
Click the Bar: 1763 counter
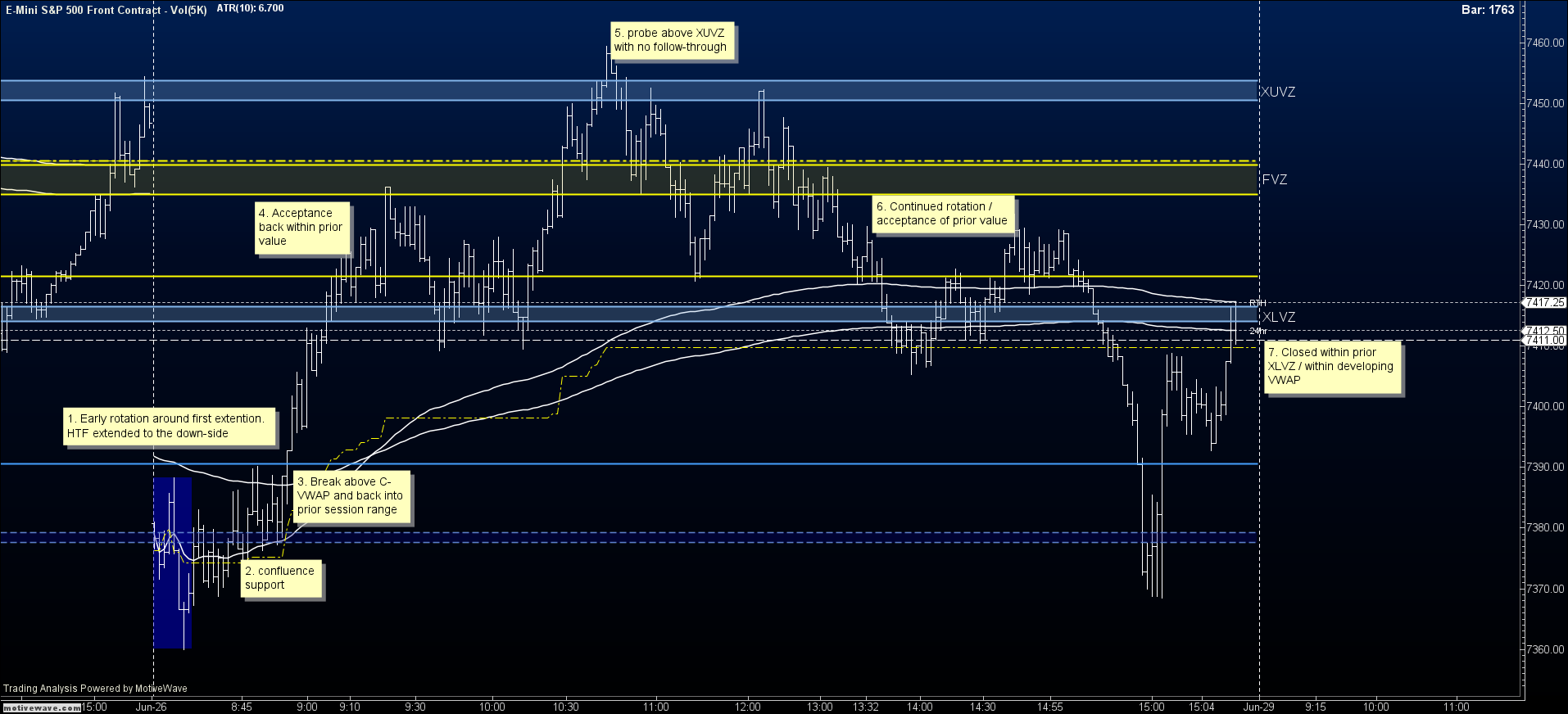click(x=1488, y=10)
